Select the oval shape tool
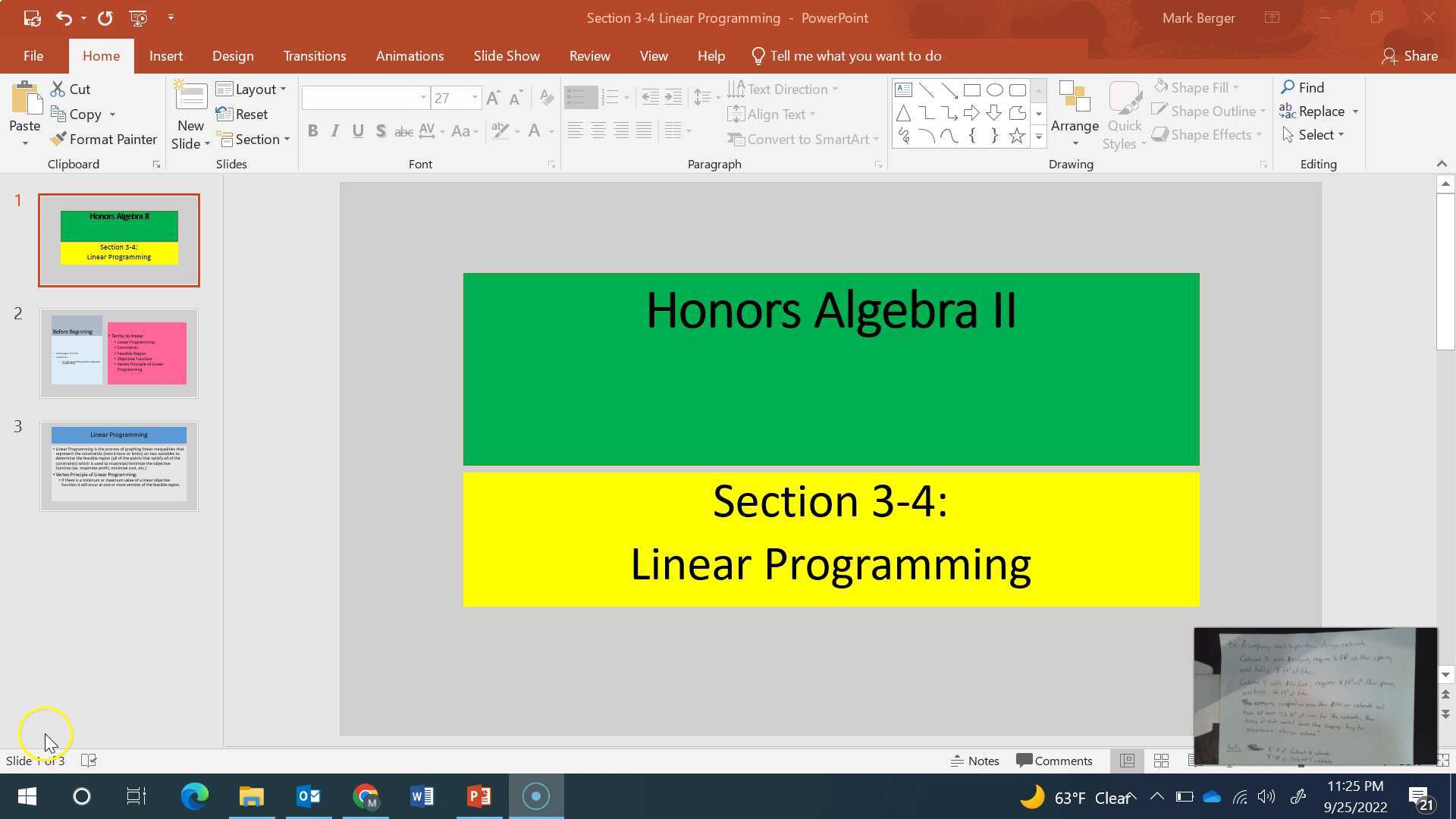The width and height of the screenshot is (1456, 819). point(994,90)
